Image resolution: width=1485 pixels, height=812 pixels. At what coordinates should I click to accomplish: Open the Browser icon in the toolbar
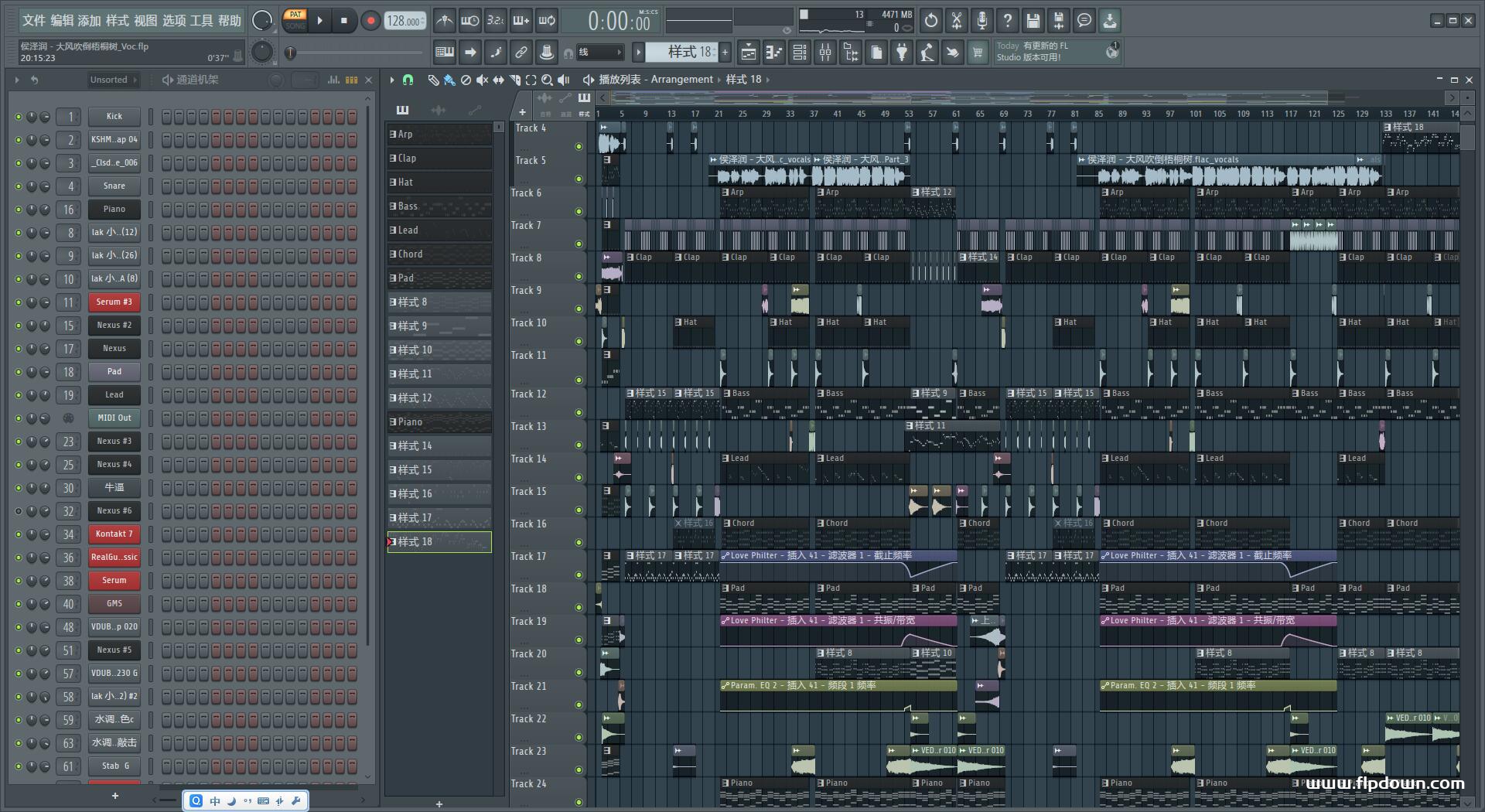pos(851,53)
